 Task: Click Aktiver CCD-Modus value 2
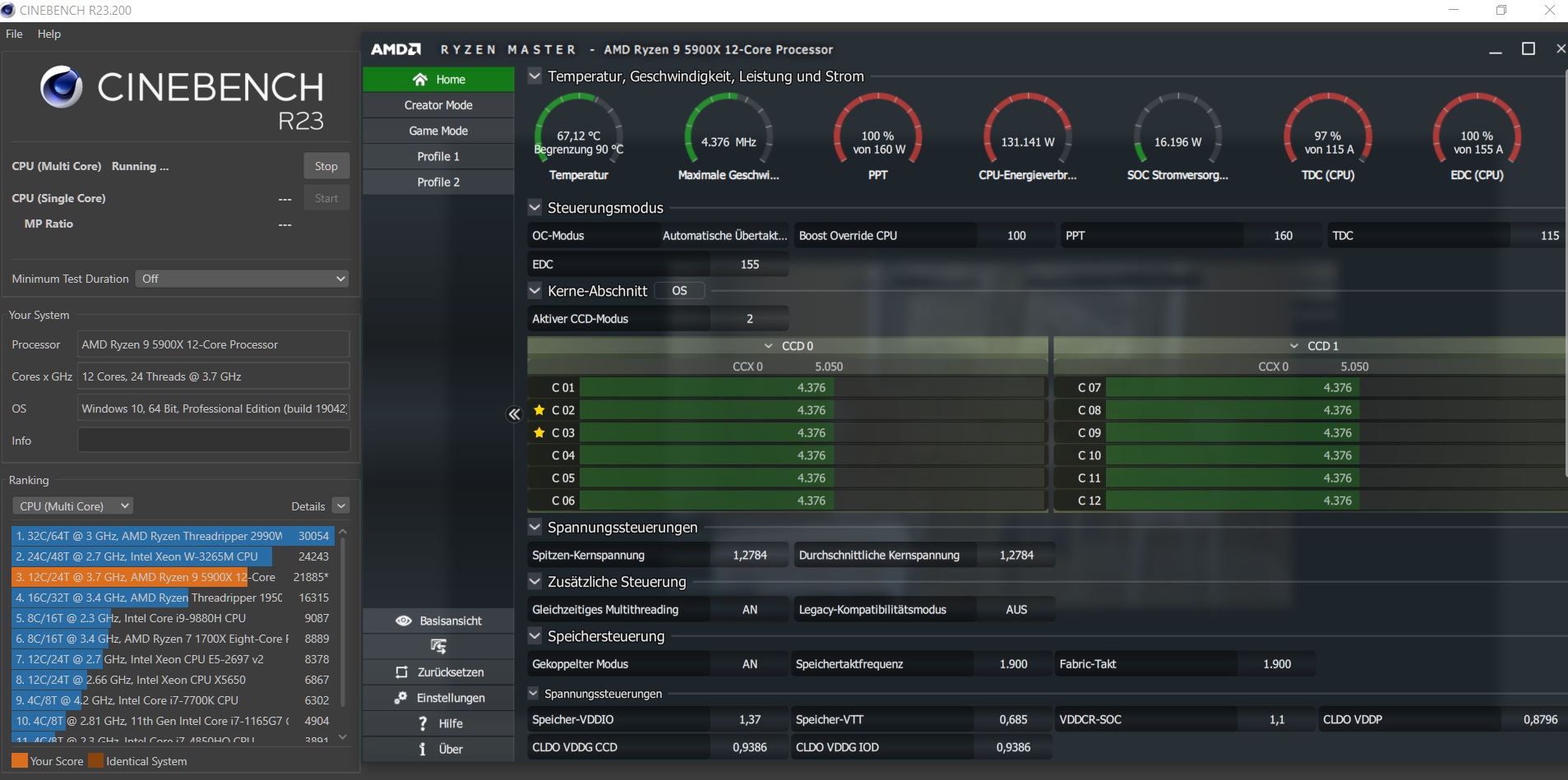pos(749,319)
